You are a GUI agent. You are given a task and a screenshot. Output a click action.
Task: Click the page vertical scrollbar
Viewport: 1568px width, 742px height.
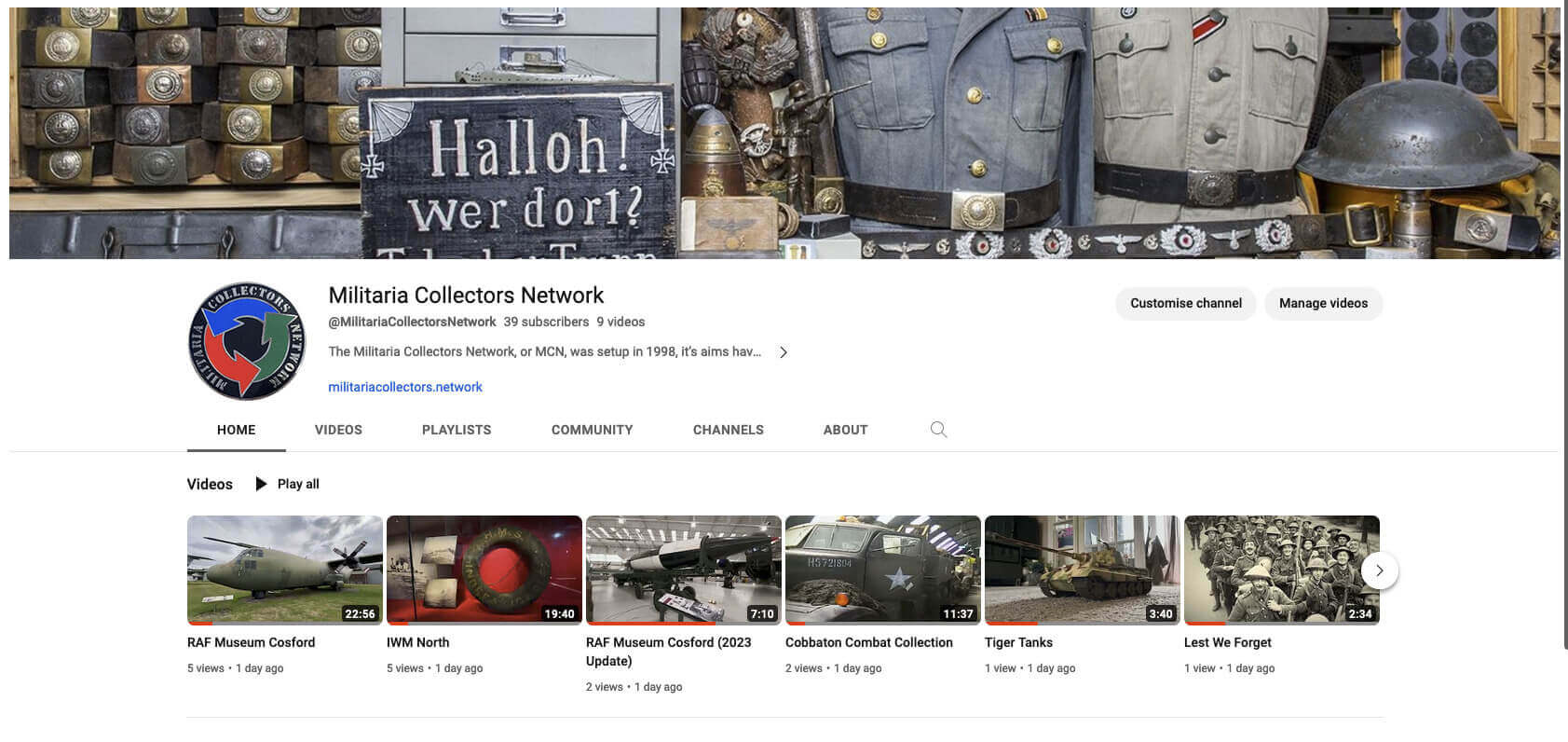[x=1565, y=326]
